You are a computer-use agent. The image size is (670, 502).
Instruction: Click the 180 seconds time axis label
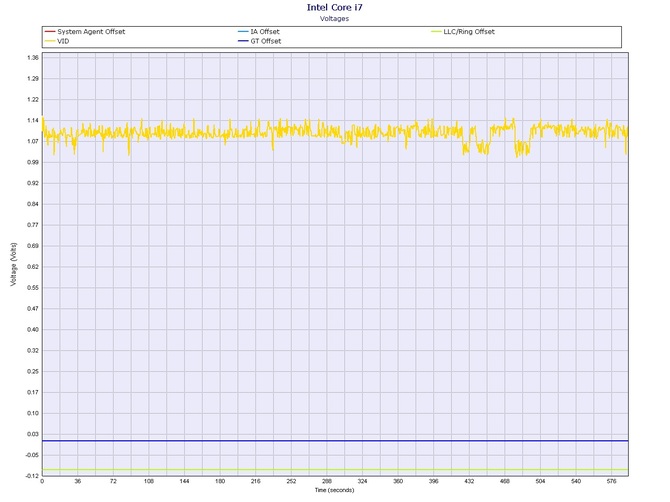coord(220,481)
